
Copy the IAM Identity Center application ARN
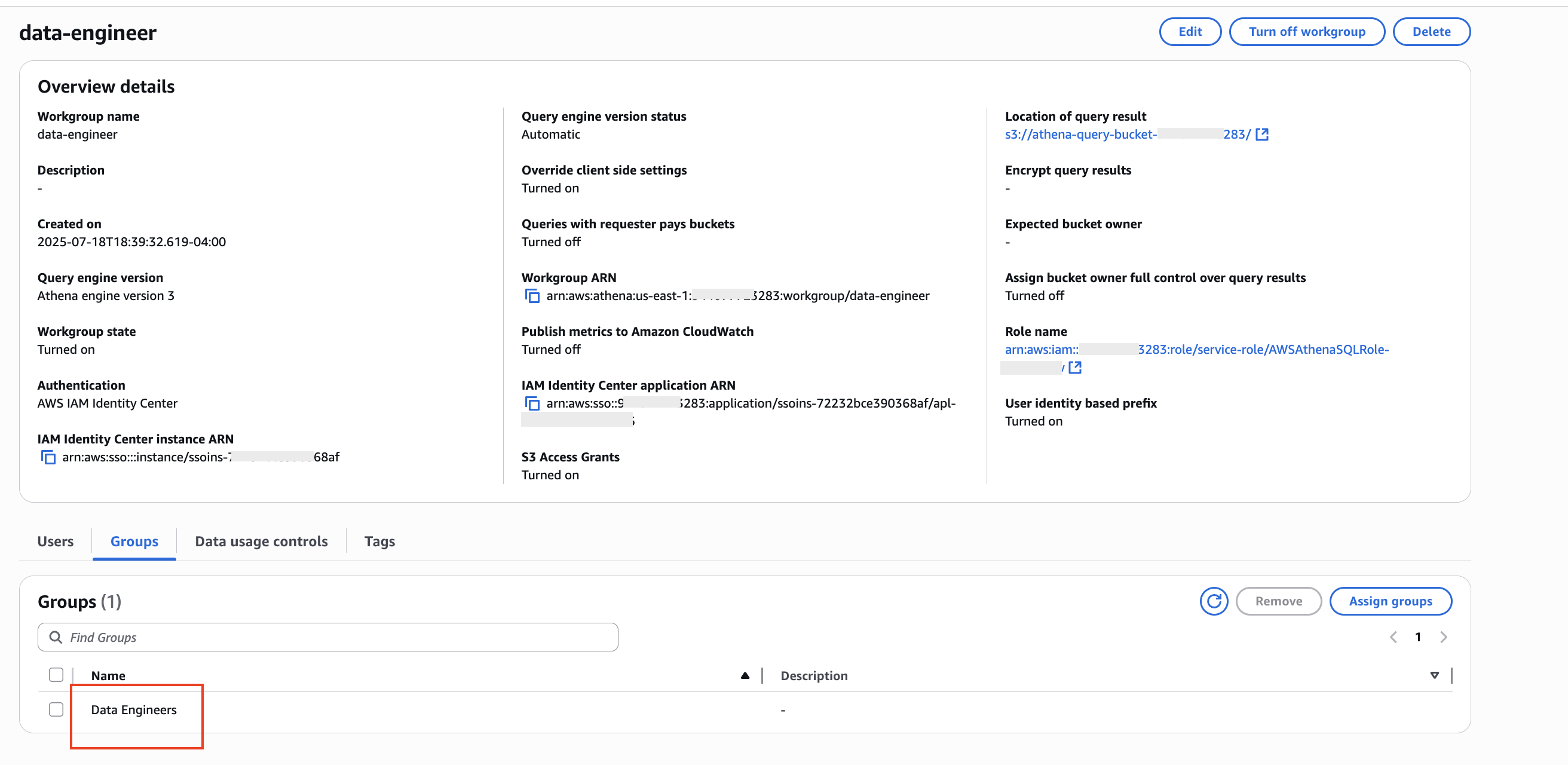click(x=532, y=403)
